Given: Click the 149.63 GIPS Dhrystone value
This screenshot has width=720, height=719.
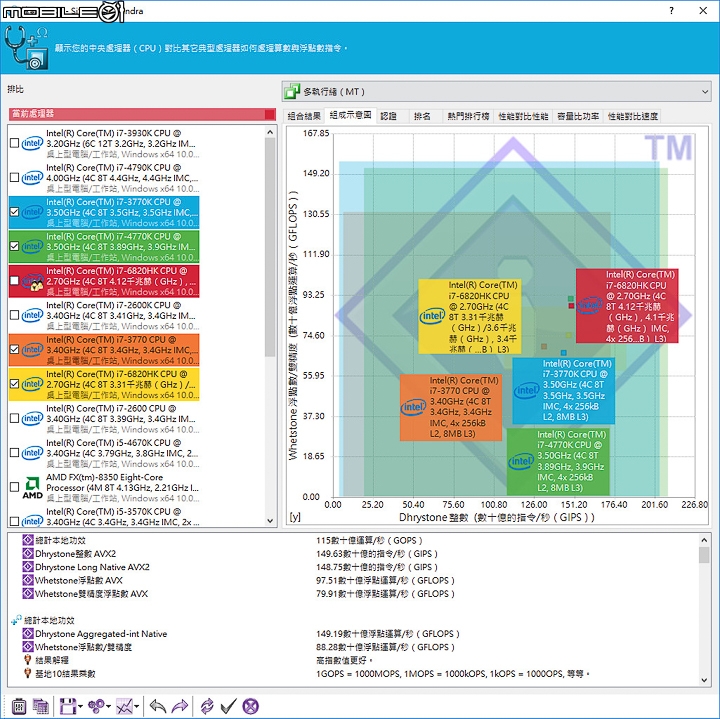Looking at the screenshot, I should click(x=377, y=554).
